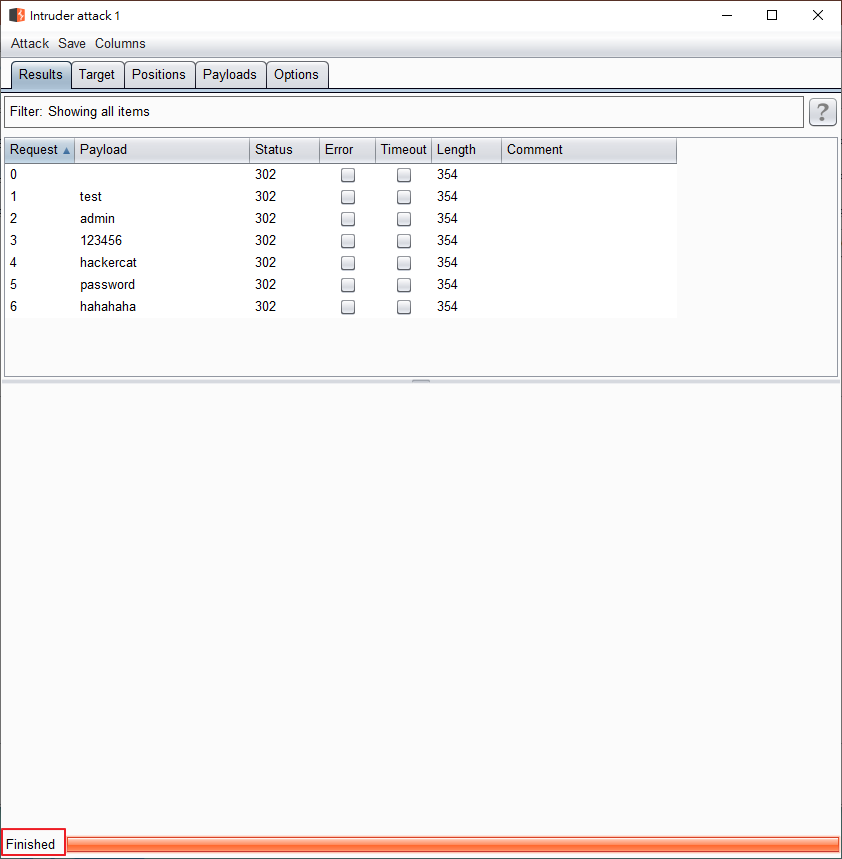Sort by the Status column header
This screenshot has width=842, height=859.
click(x=285, y=150)
